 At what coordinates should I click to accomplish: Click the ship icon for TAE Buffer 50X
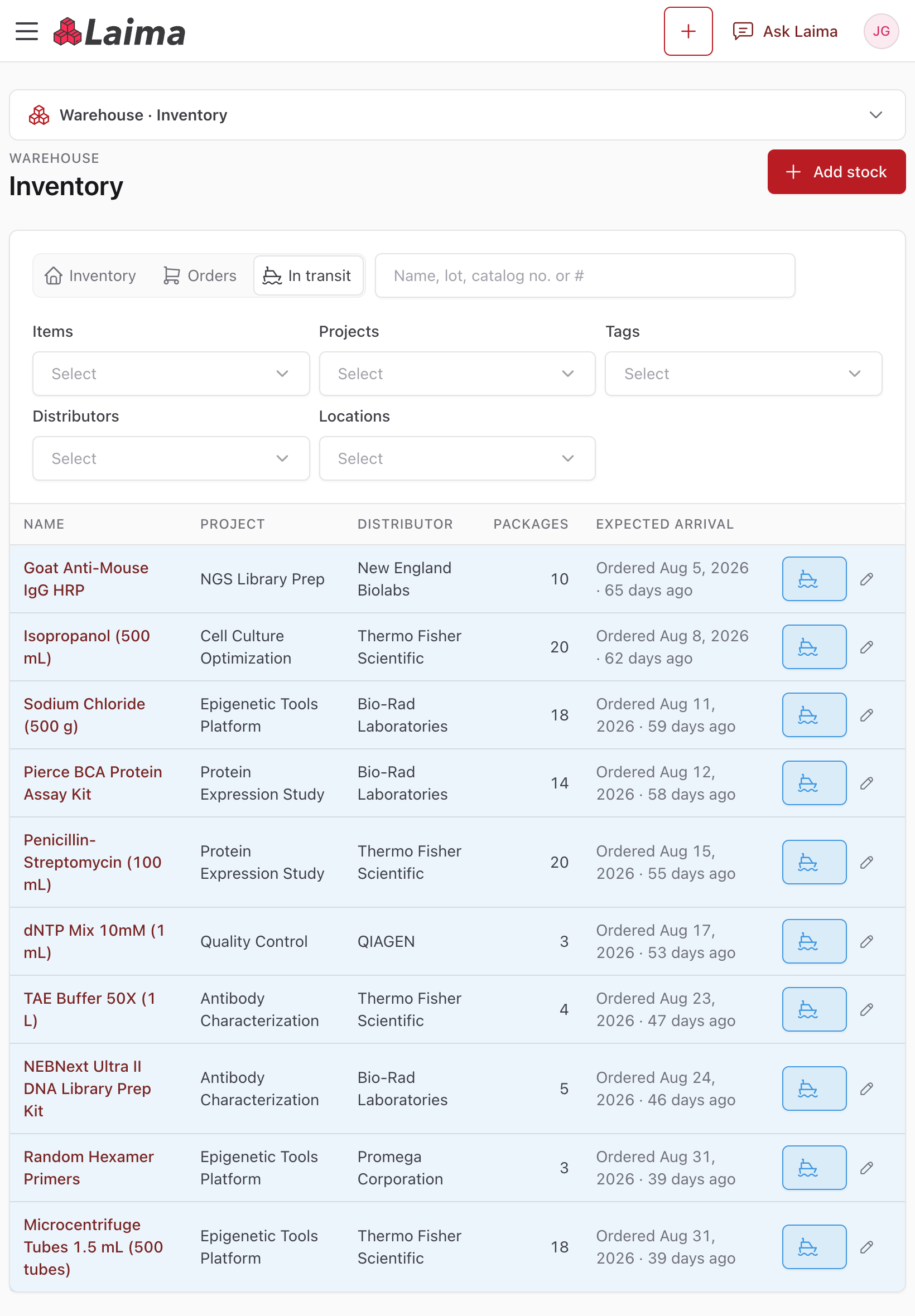(814, 1009)
